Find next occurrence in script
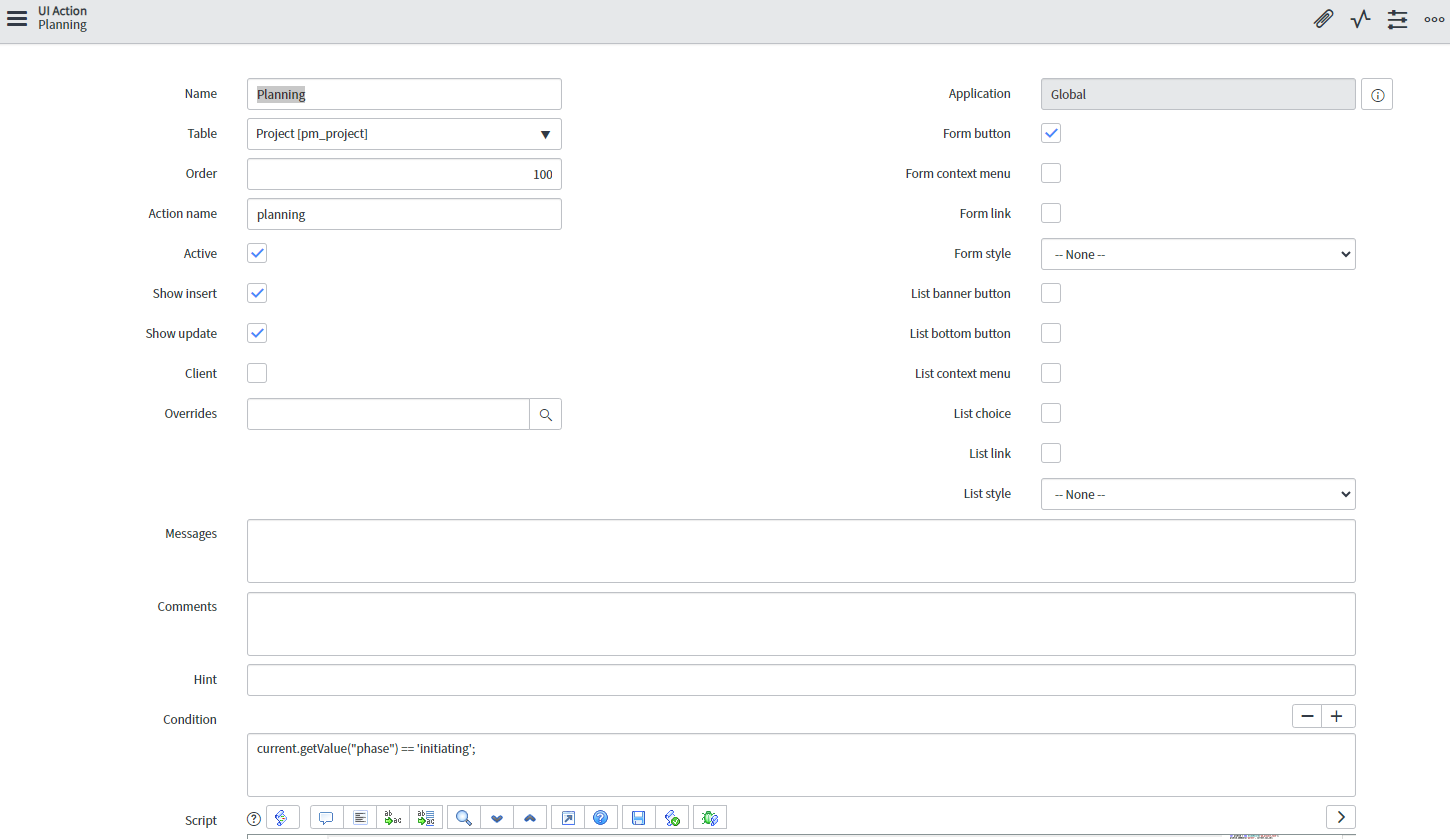The height and width of the screenshot is (839, 1450). 497,817
